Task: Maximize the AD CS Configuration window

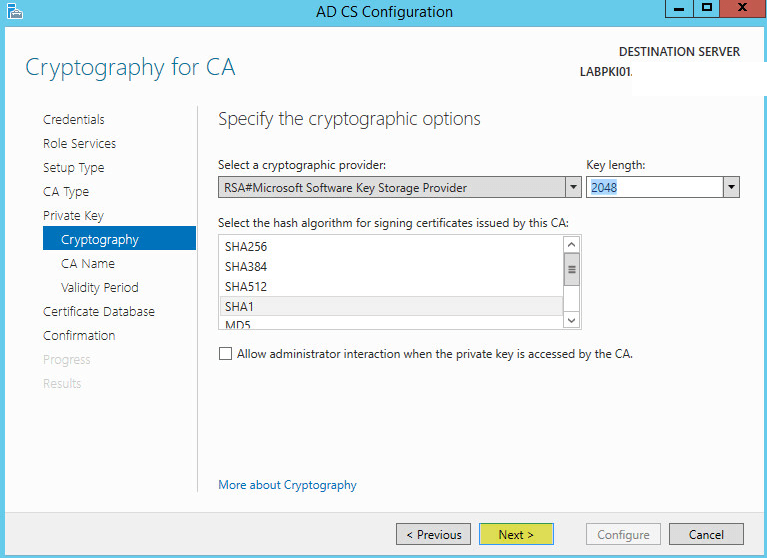Action: [x=707, y=8]
